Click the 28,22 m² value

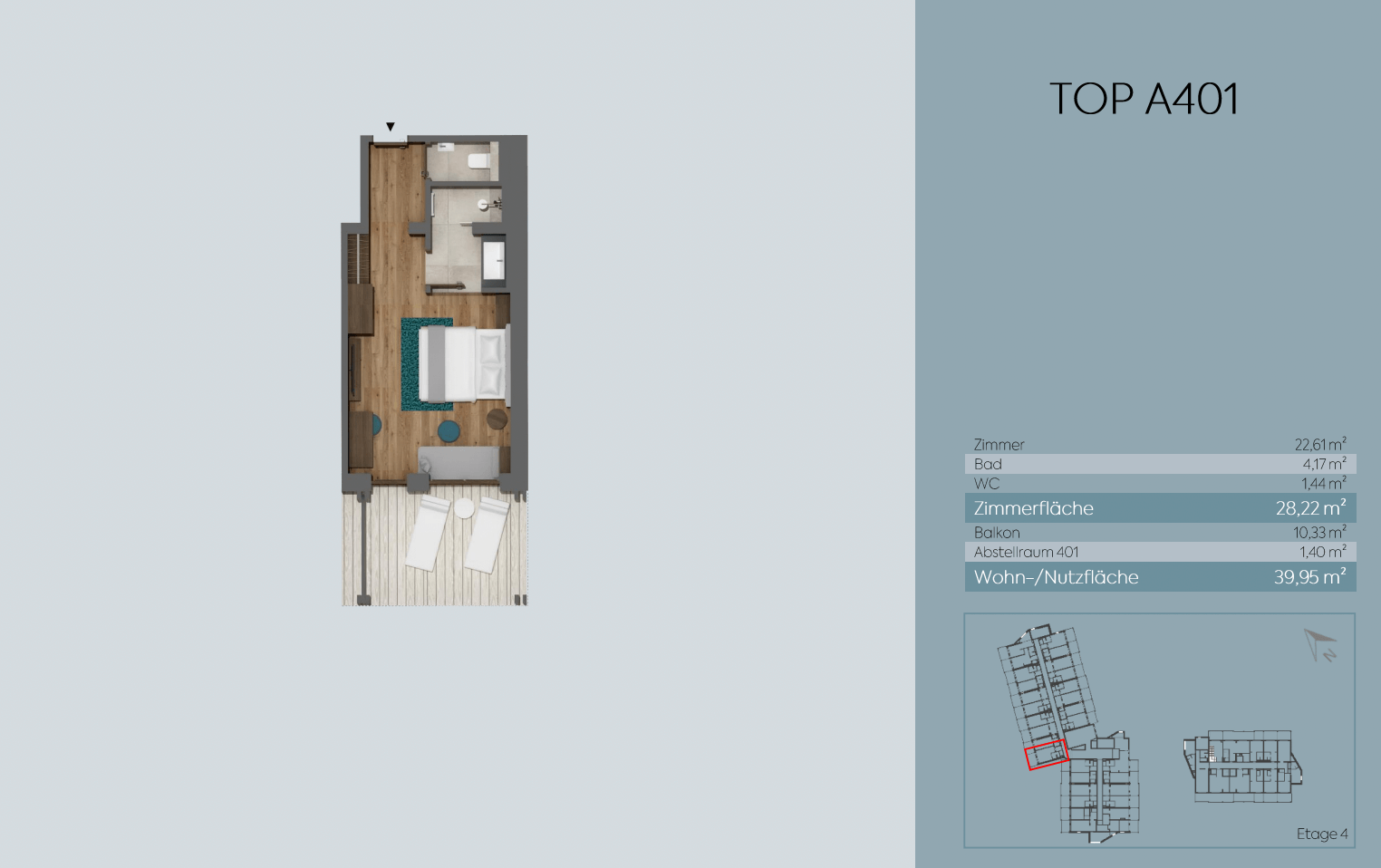pos(1310,508)
